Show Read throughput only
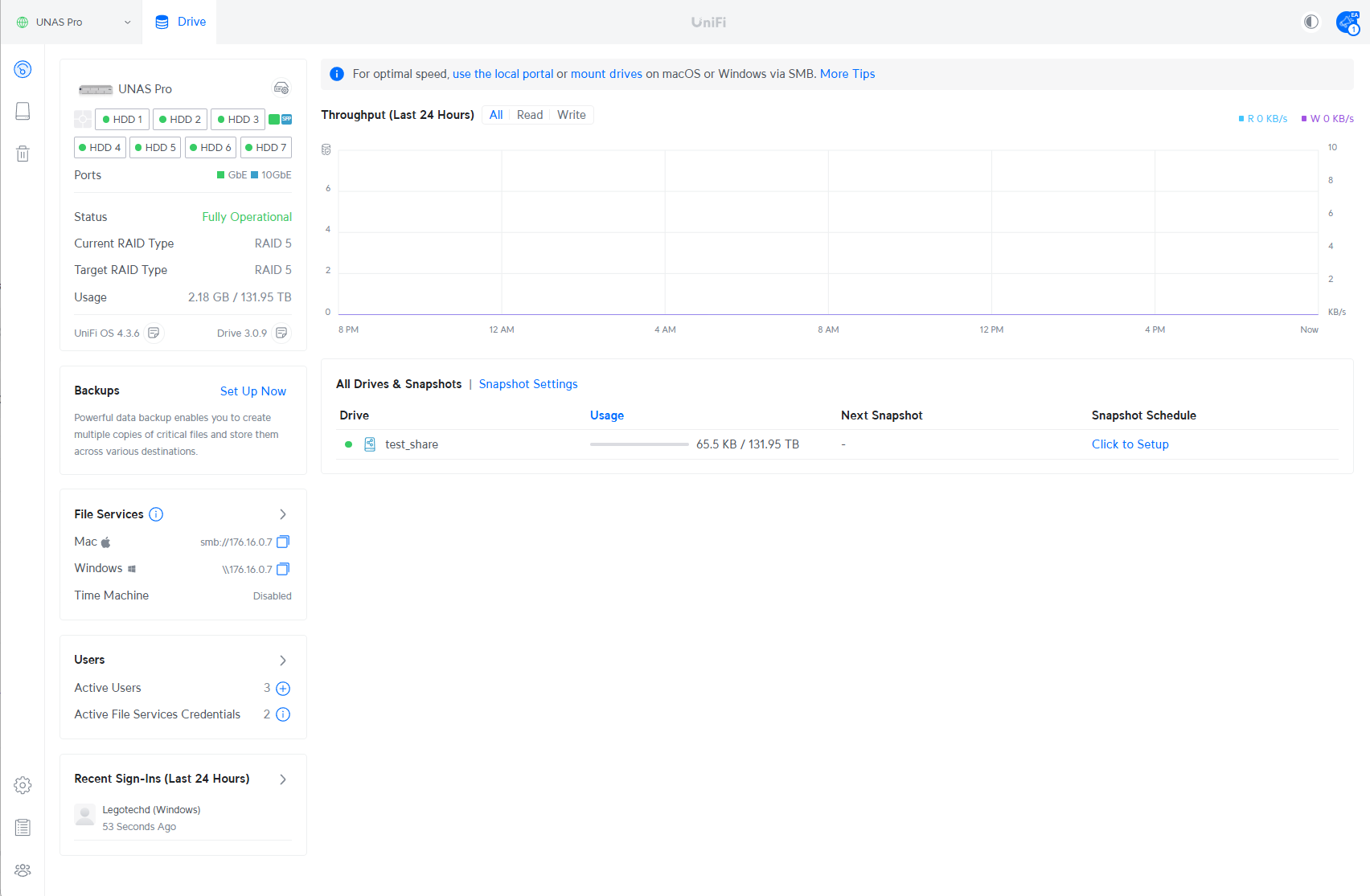1370x896 pixels. pyautogui.click(x=530, y=115)
